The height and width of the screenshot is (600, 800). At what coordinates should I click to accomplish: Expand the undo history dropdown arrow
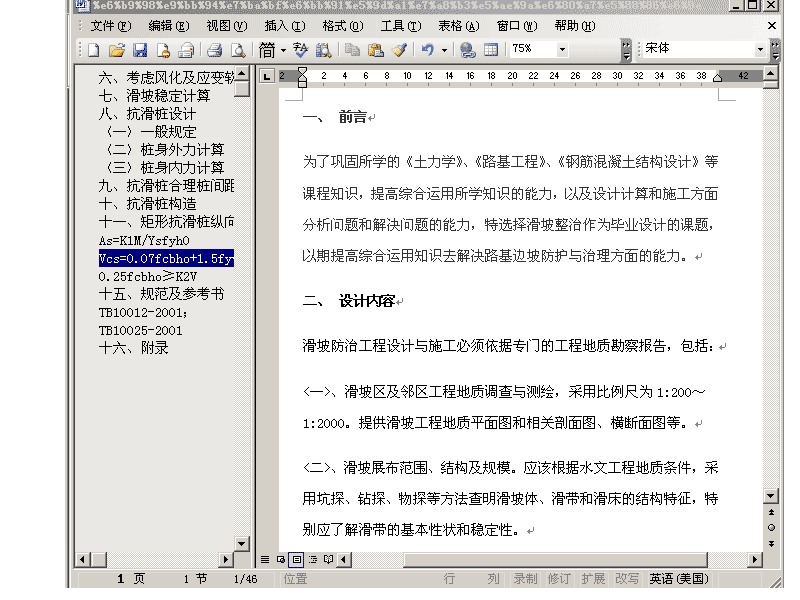[444, 50]
